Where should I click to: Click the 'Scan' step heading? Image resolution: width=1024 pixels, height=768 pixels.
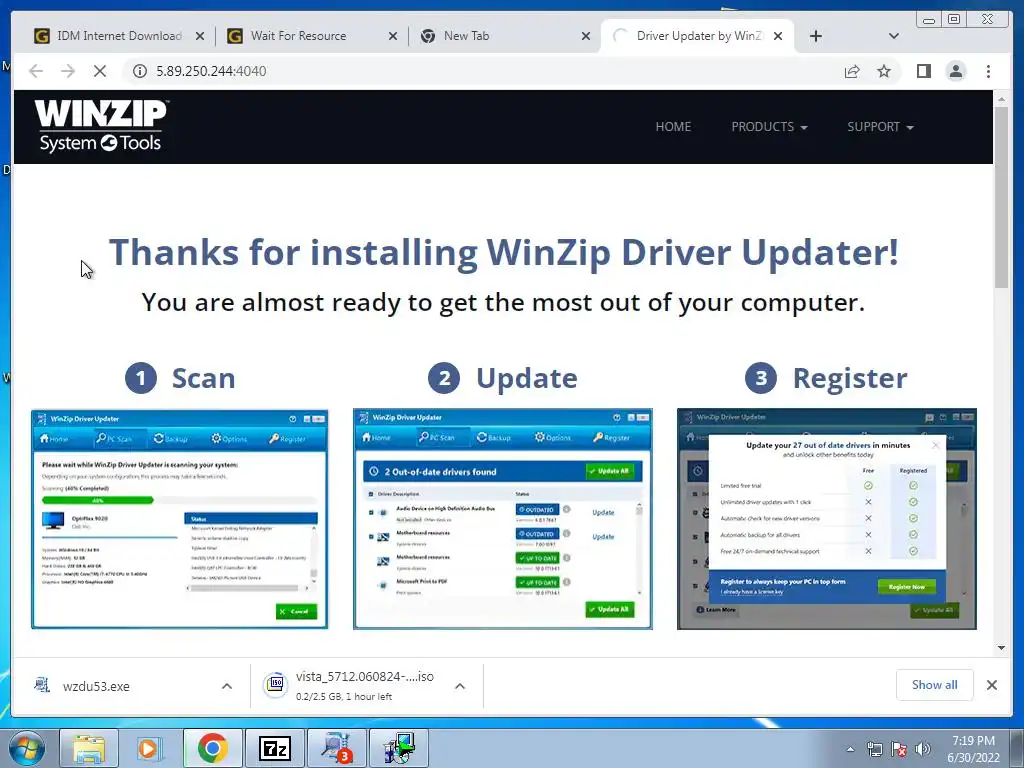point(203,378)
